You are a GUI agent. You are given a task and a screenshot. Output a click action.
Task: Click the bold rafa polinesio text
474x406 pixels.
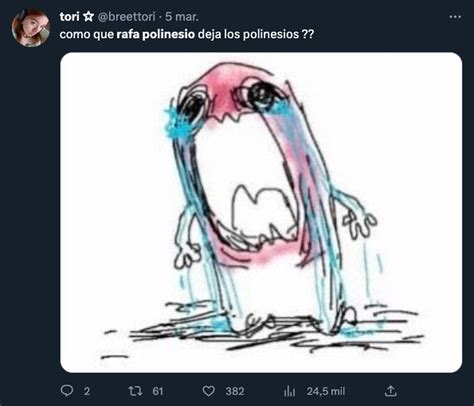(155, 34)
